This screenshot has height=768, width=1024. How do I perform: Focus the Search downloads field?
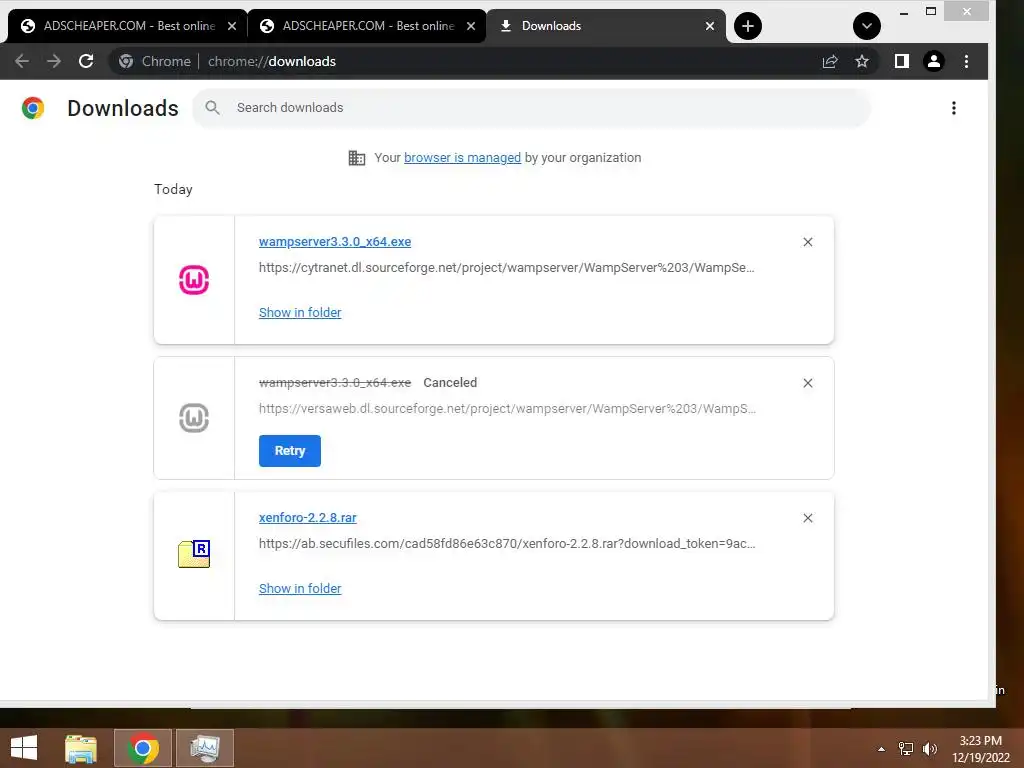pyautogui.click(x=532, y=108)
